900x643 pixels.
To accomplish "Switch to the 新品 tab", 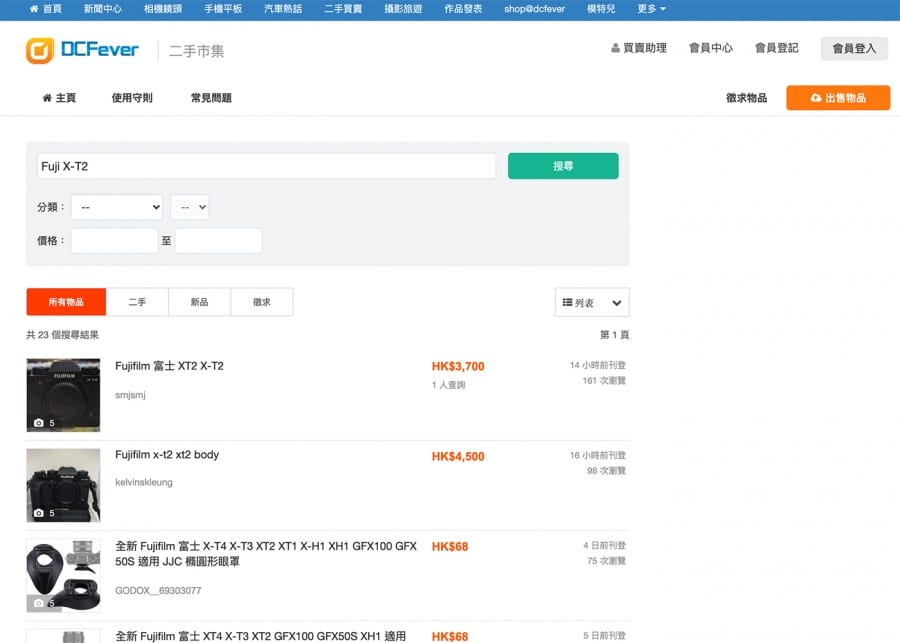I will 199,302.
